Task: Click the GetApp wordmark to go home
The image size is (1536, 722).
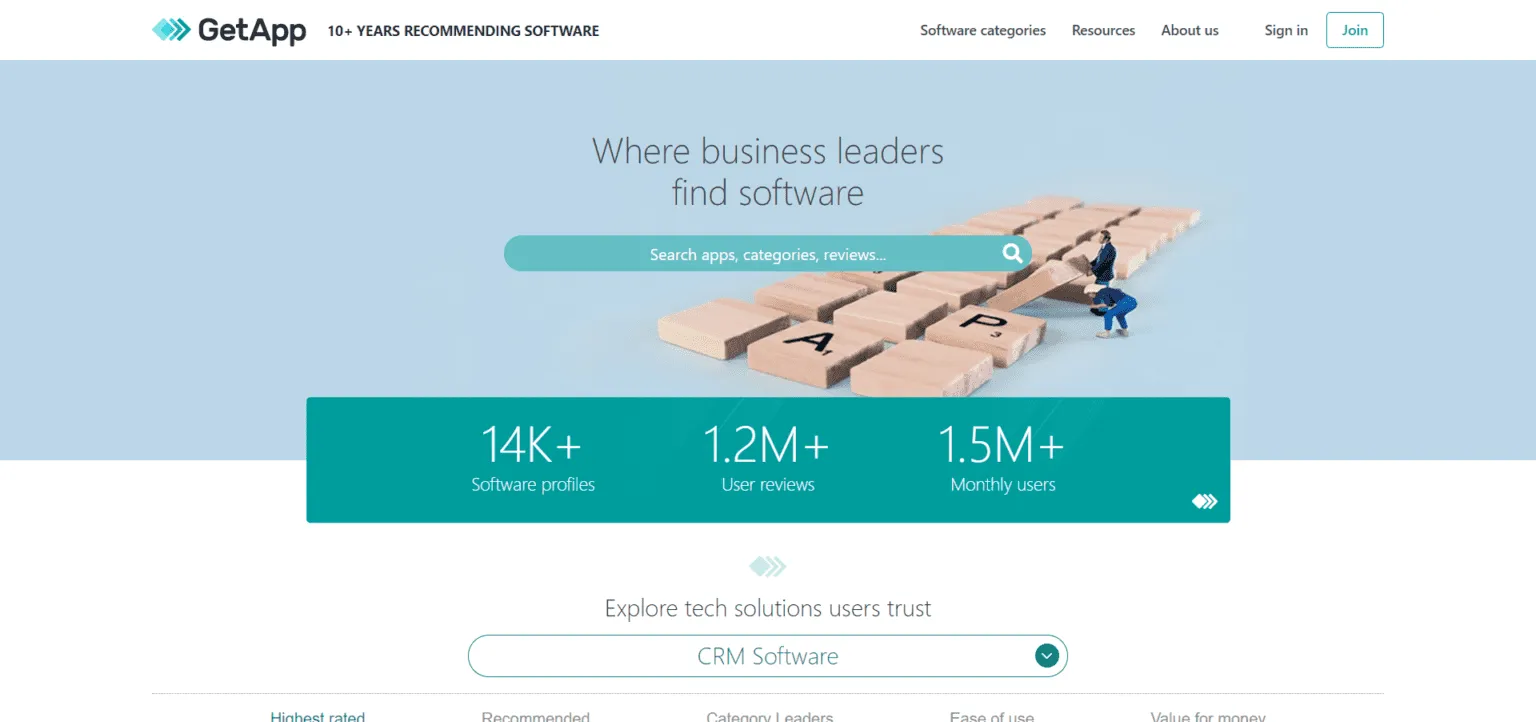Action: [250, 30]
